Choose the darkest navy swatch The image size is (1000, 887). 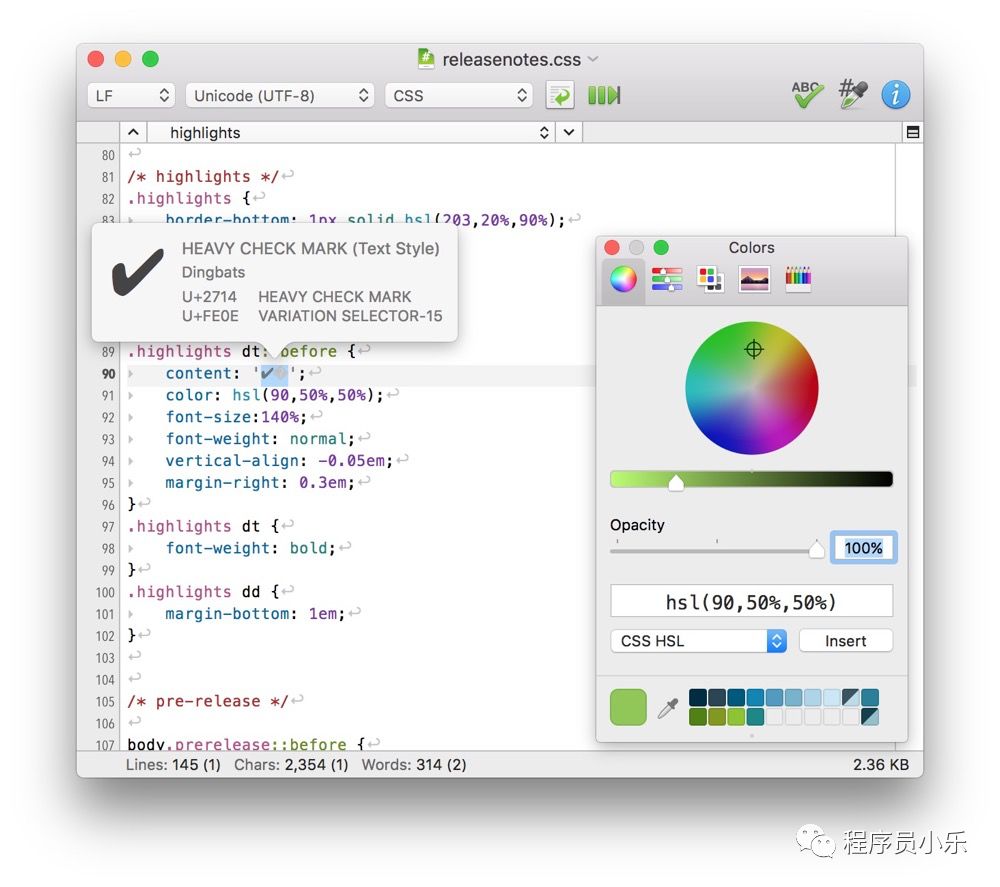tap(698, 698)
